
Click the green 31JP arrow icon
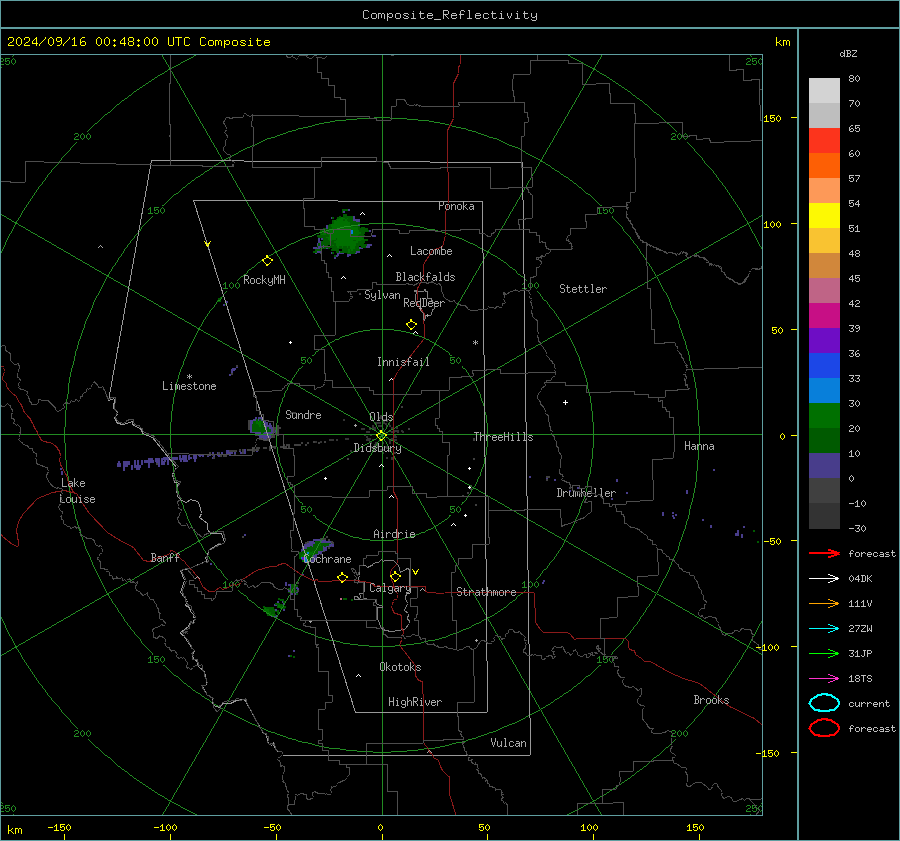coord(824,653)
